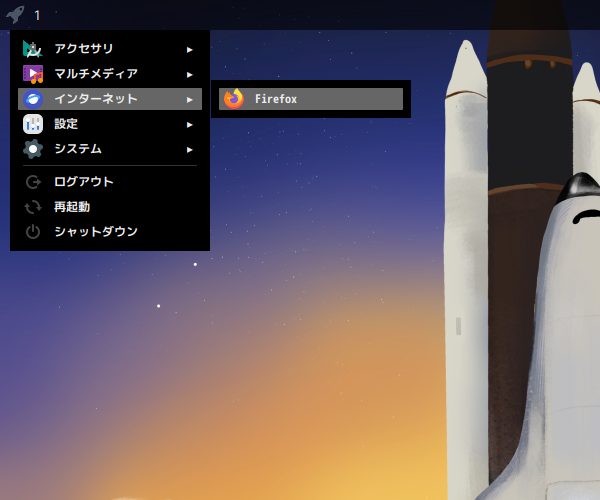Click the マルチメディア film and music icon
This screenshot has width=600, height=500.
coord(33,74)
